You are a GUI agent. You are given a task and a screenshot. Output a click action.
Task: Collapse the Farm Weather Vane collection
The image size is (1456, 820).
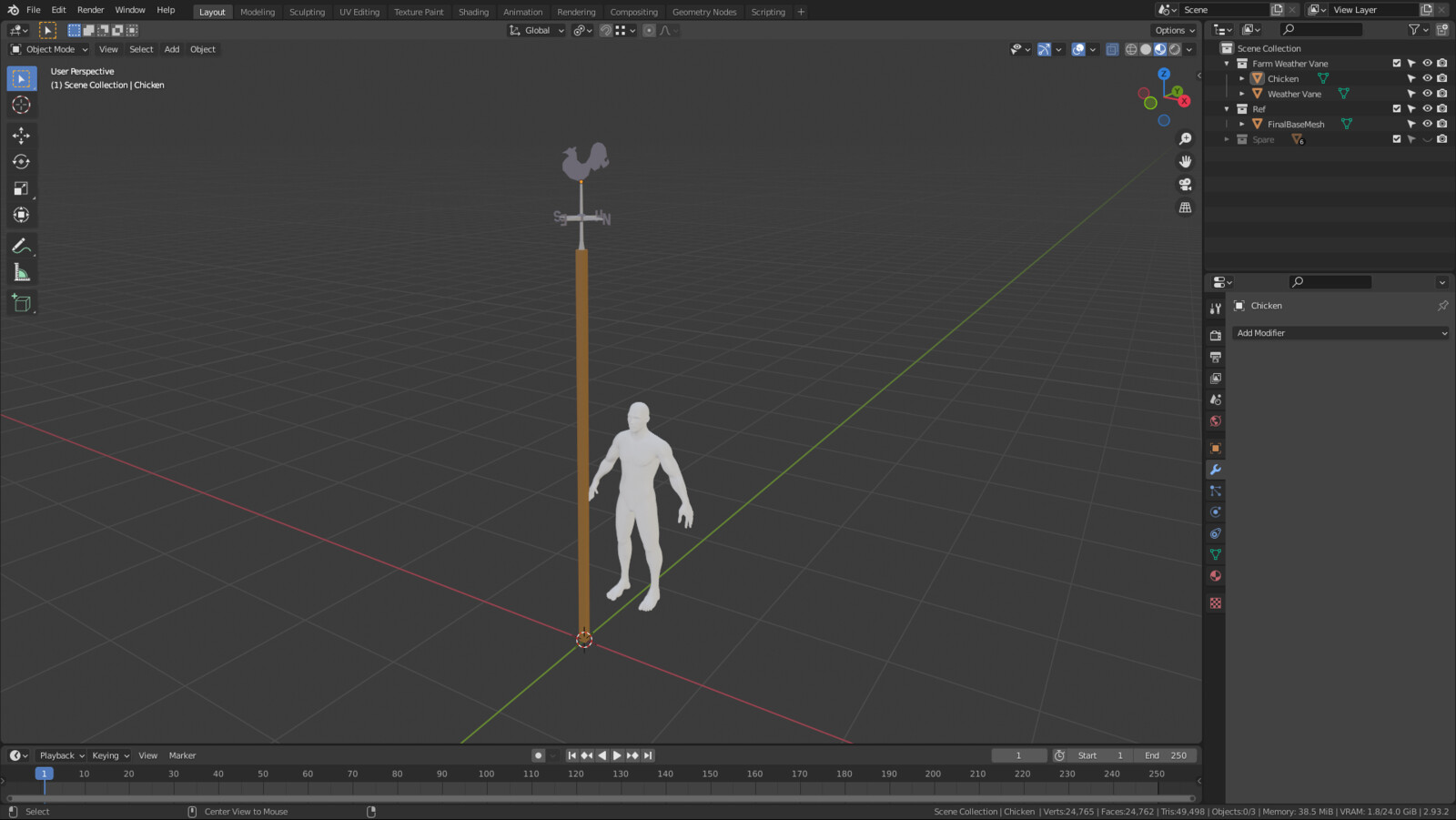(1227, 64)
